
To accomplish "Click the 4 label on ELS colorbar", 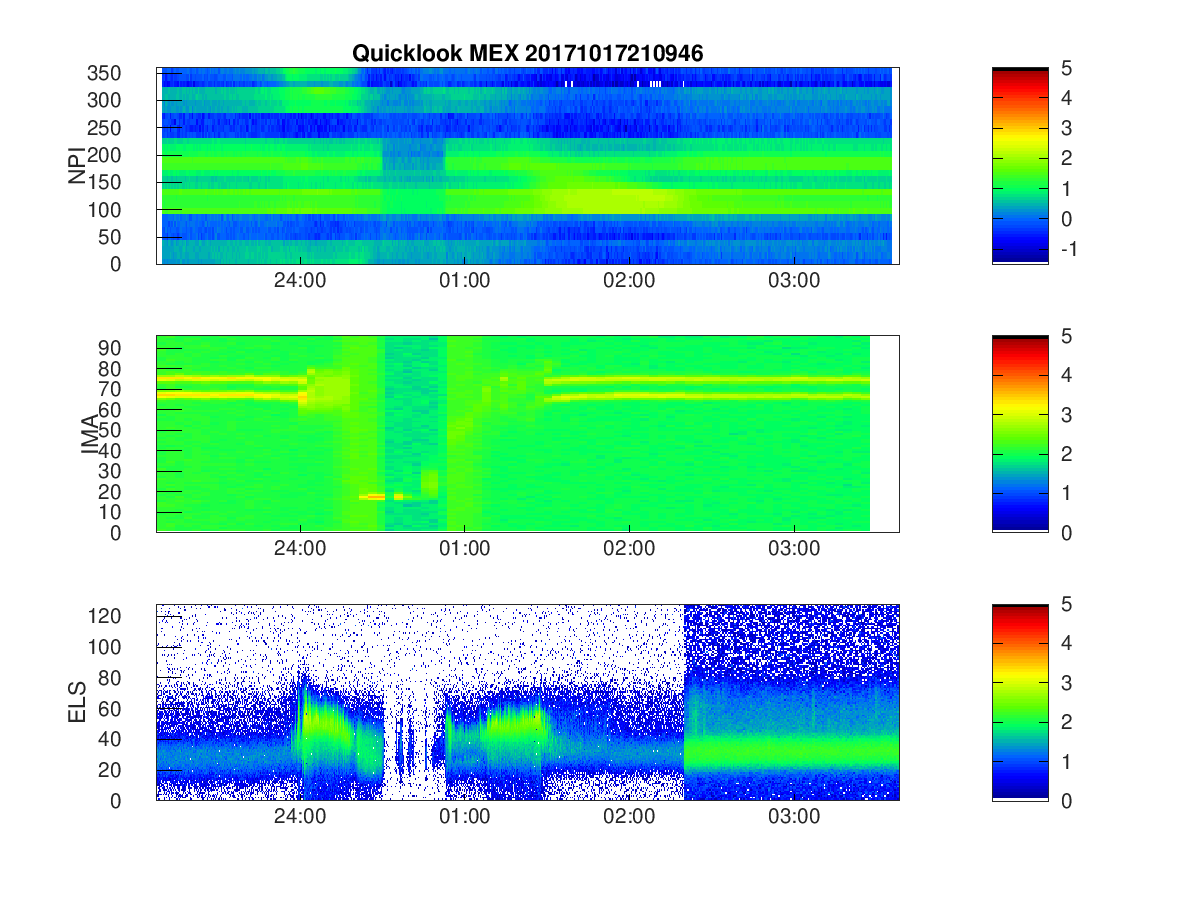I will coord(1068,643).
